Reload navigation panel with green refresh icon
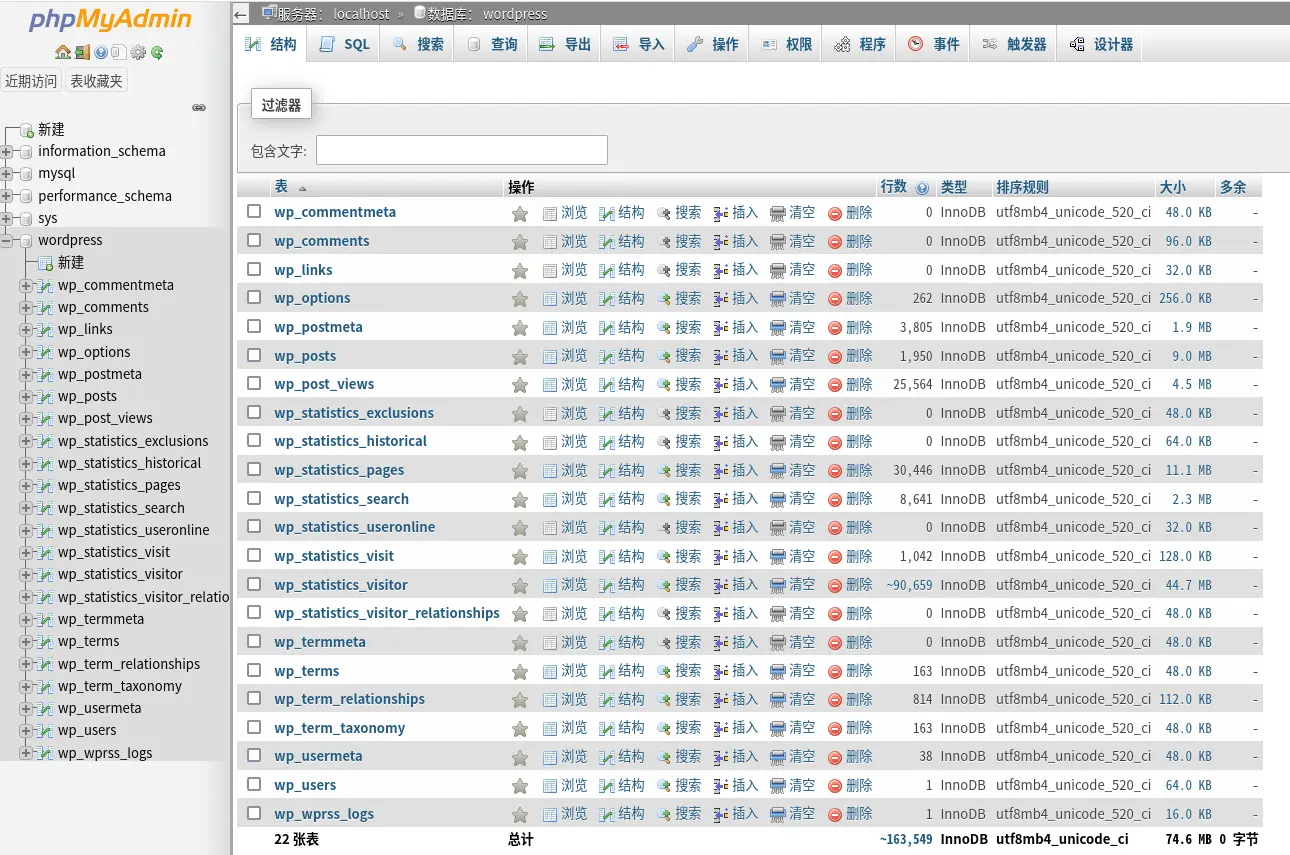The width and height of the screenshot is (1290, 855). coord(157,52)
